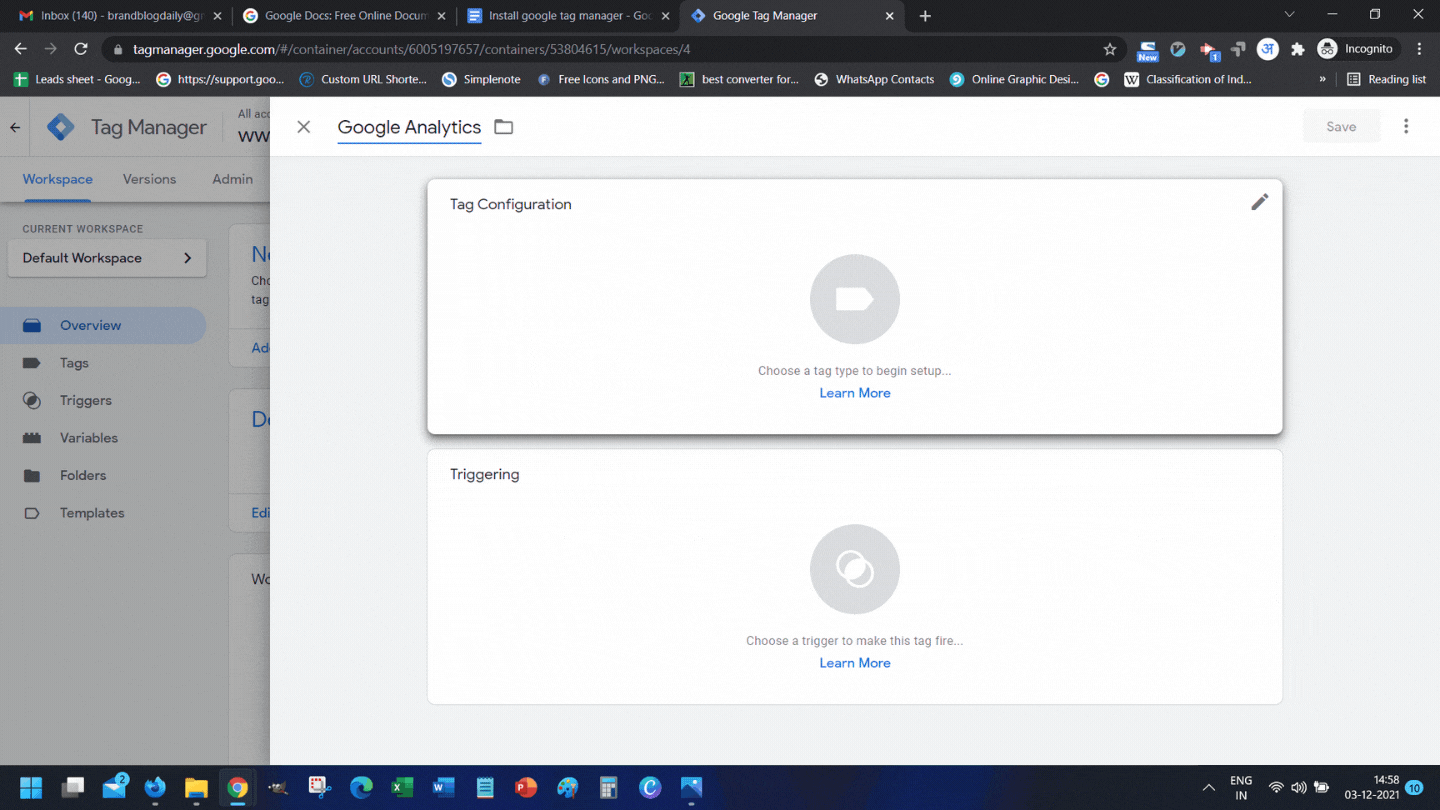1440x810 pixels.
Task: Open the tab search dropdown arrow
Action: click(1289, 15)
